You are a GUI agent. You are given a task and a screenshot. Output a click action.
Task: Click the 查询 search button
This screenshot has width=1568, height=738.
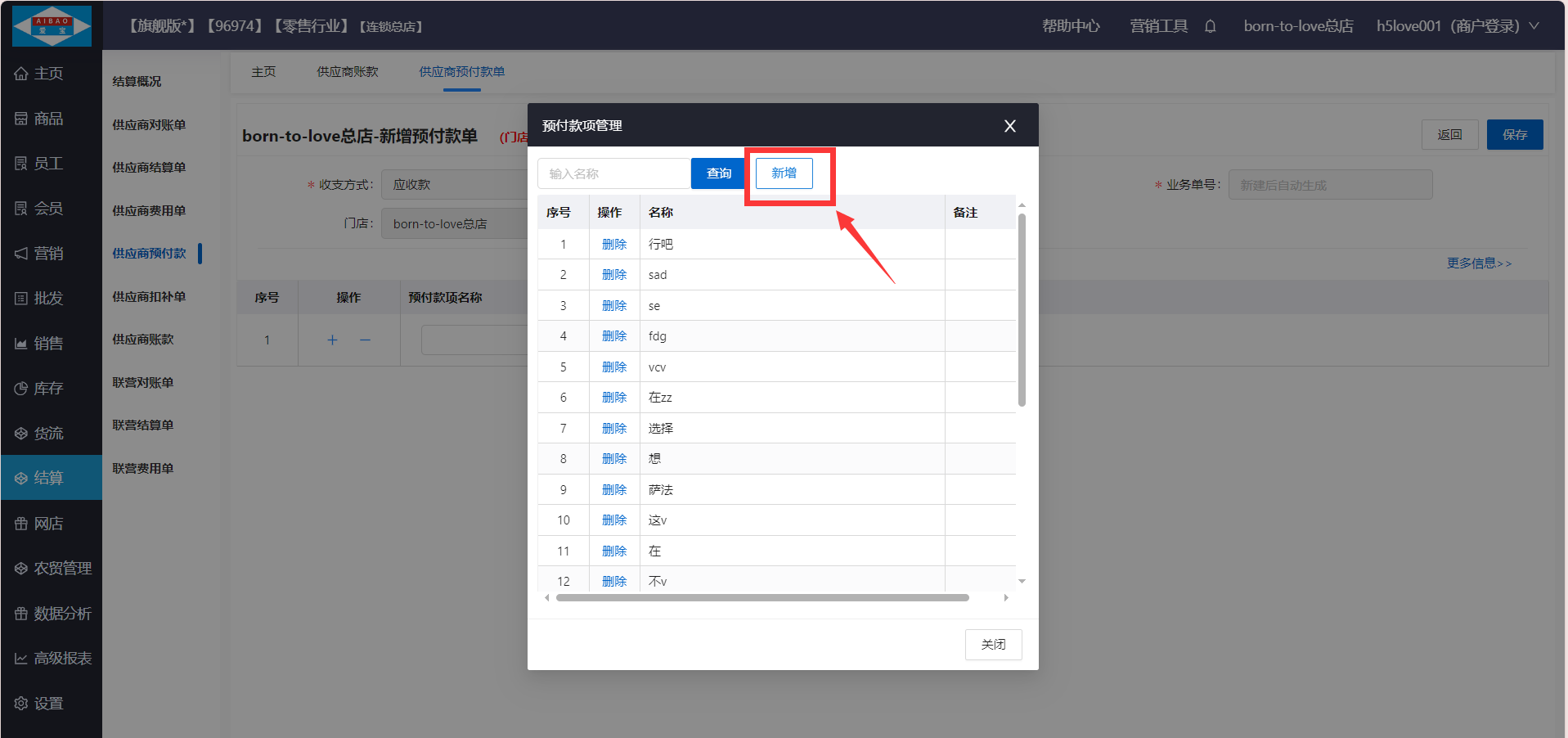point(718,173)
